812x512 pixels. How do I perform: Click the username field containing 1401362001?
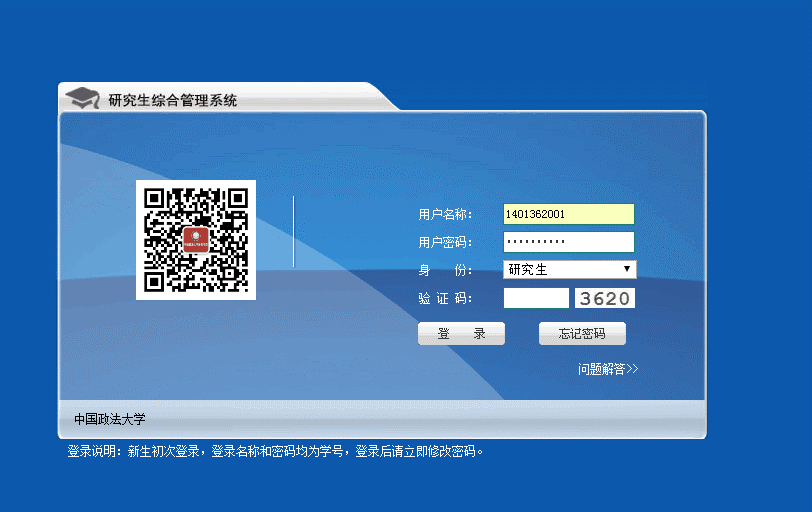(x=569, y=214)
